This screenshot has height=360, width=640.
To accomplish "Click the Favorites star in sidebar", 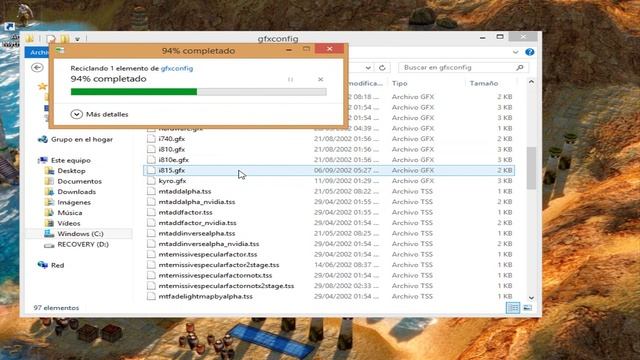I will 42,86.
